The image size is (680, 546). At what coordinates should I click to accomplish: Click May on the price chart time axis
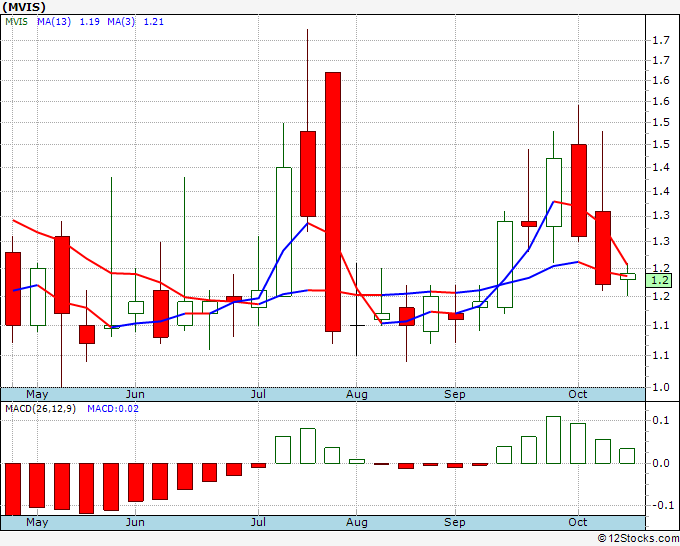(37, 394)
